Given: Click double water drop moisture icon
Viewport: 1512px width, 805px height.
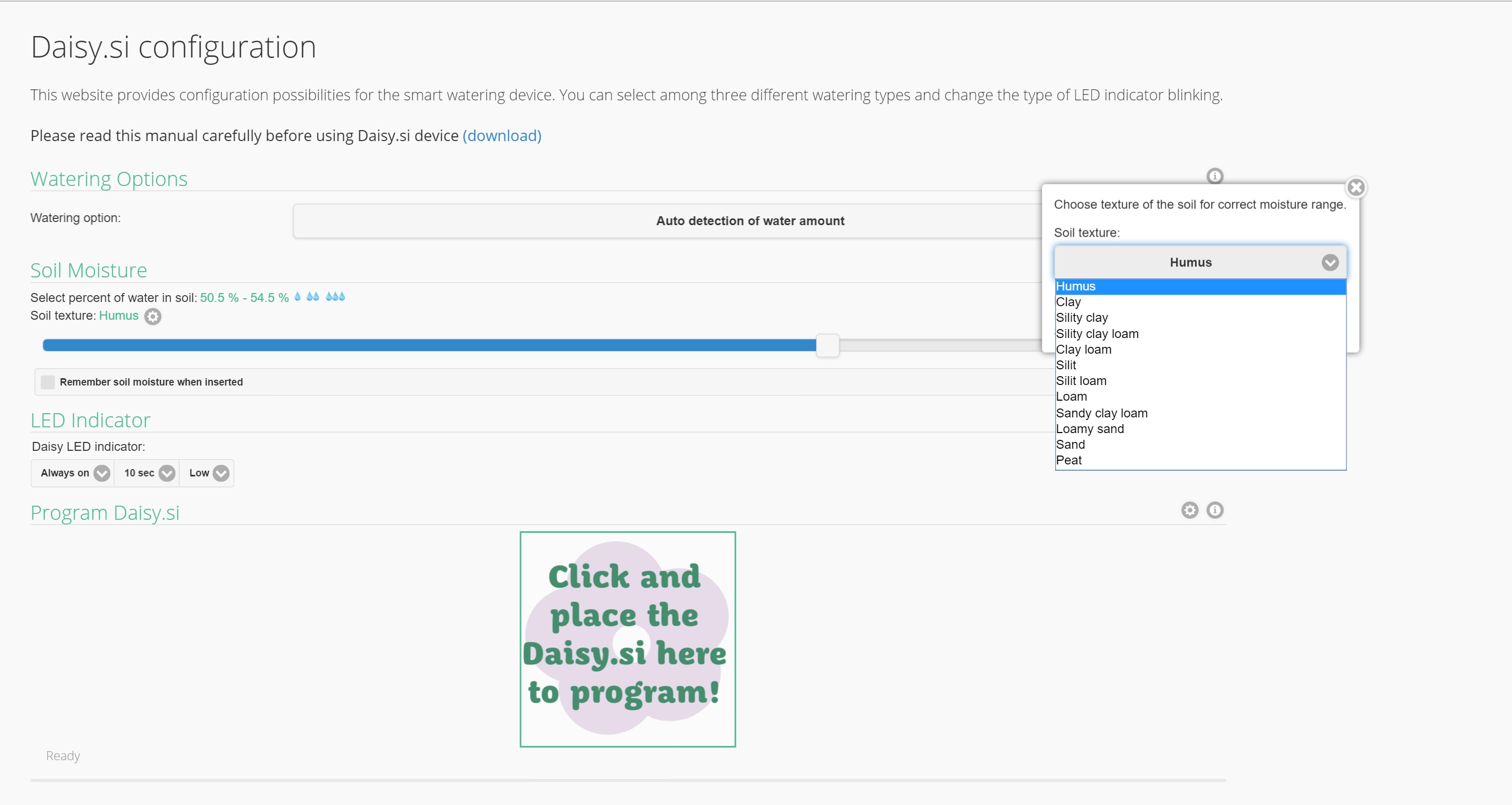Looking at the screenshot, I should point(313,297).
